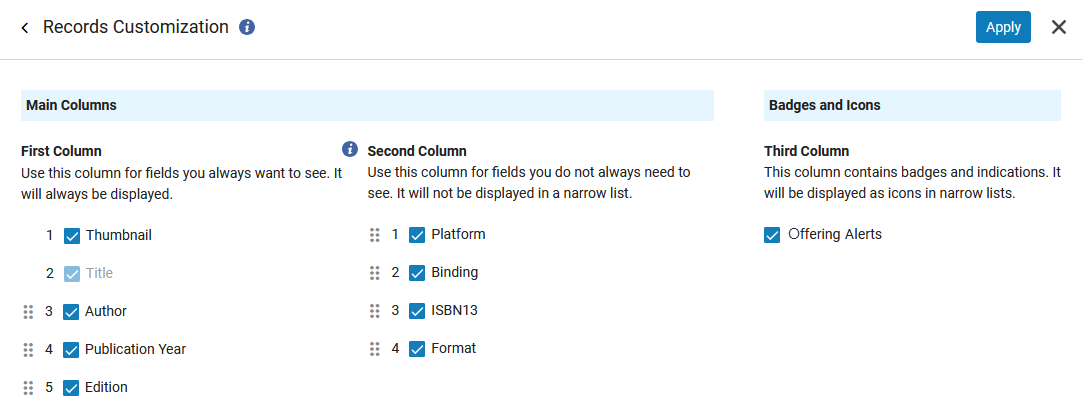The image size is (1082, 414).
Task: Apply the records customization changes
Action: click(1003, 27)
